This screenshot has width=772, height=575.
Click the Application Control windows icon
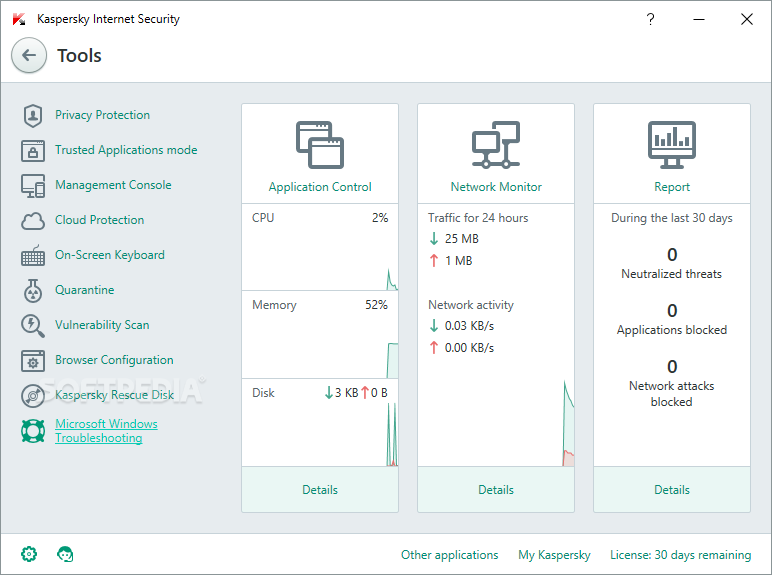click(320, 145)
